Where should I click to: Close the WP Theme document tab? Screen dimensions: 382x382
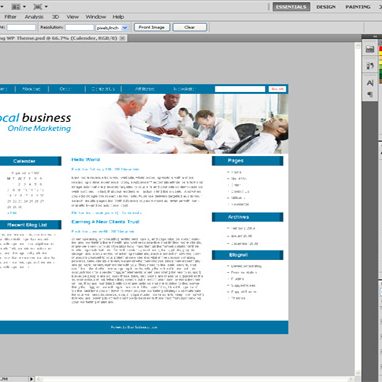[x=122, y=38]
